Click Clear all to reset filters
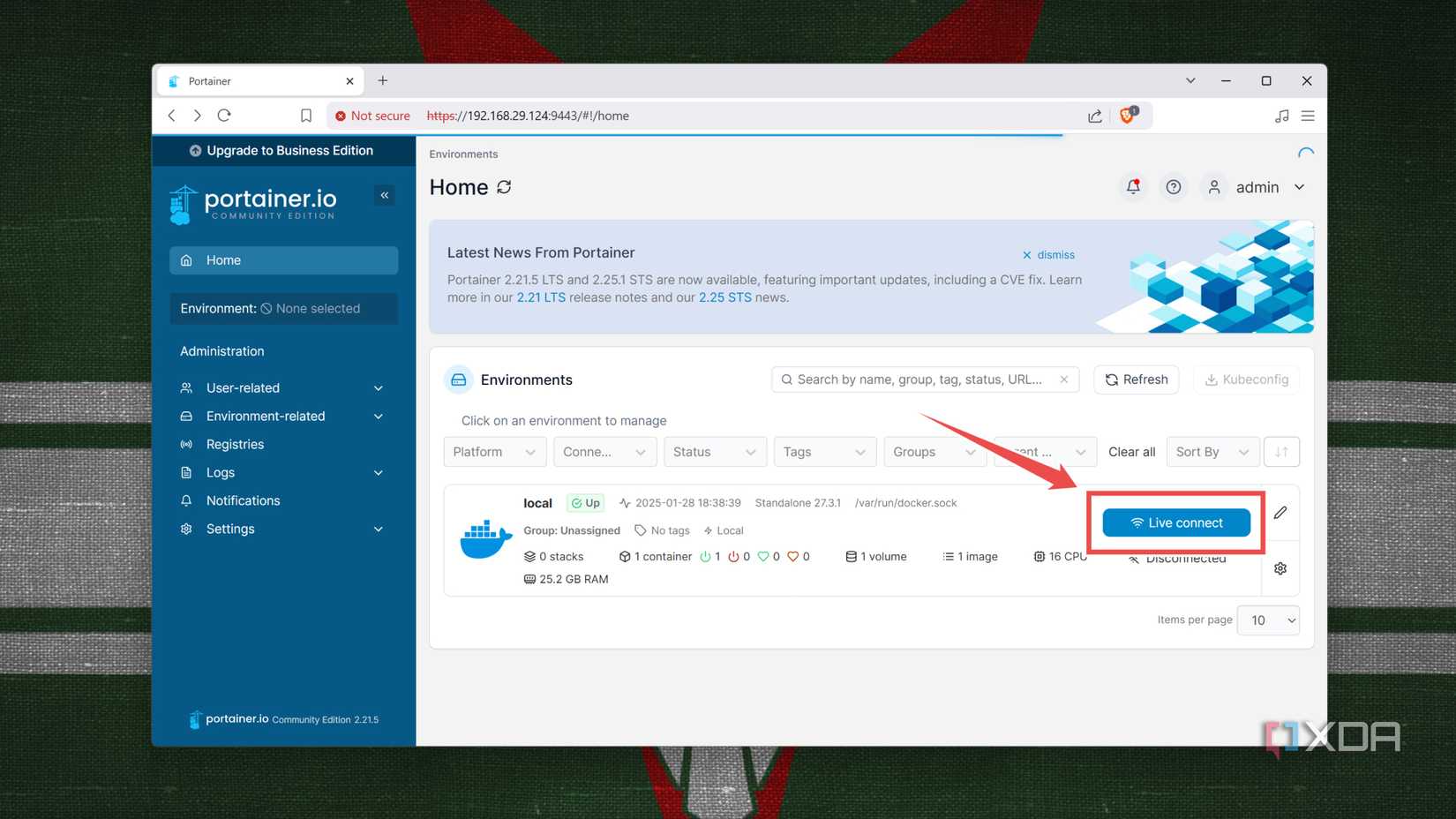The image size is (1456, 819). [1131, 451]
